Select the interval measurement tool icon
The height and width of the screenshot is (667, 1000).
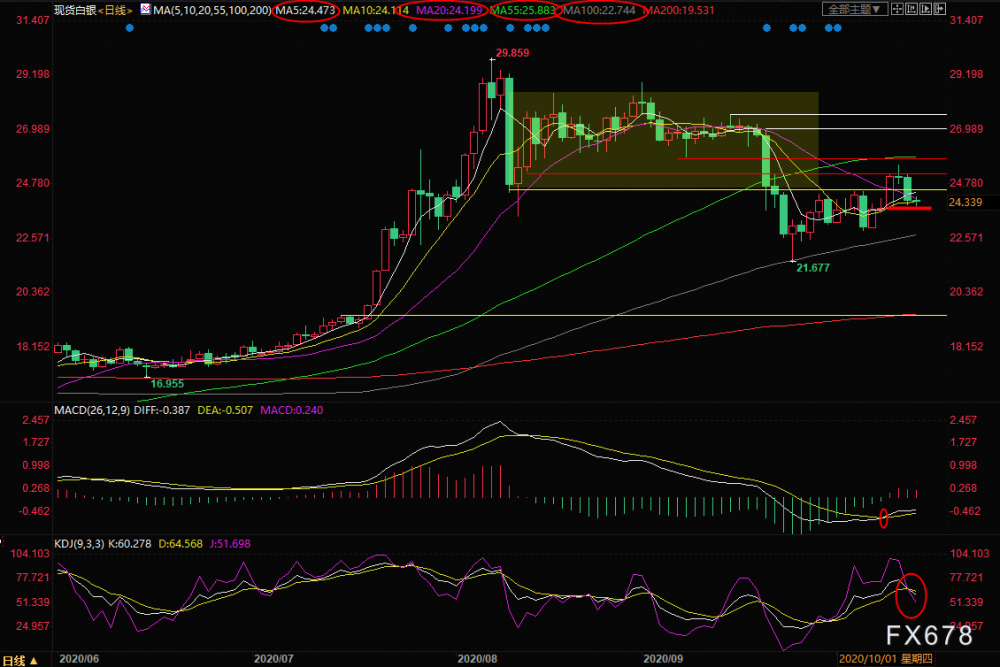[x=911, y=9]
